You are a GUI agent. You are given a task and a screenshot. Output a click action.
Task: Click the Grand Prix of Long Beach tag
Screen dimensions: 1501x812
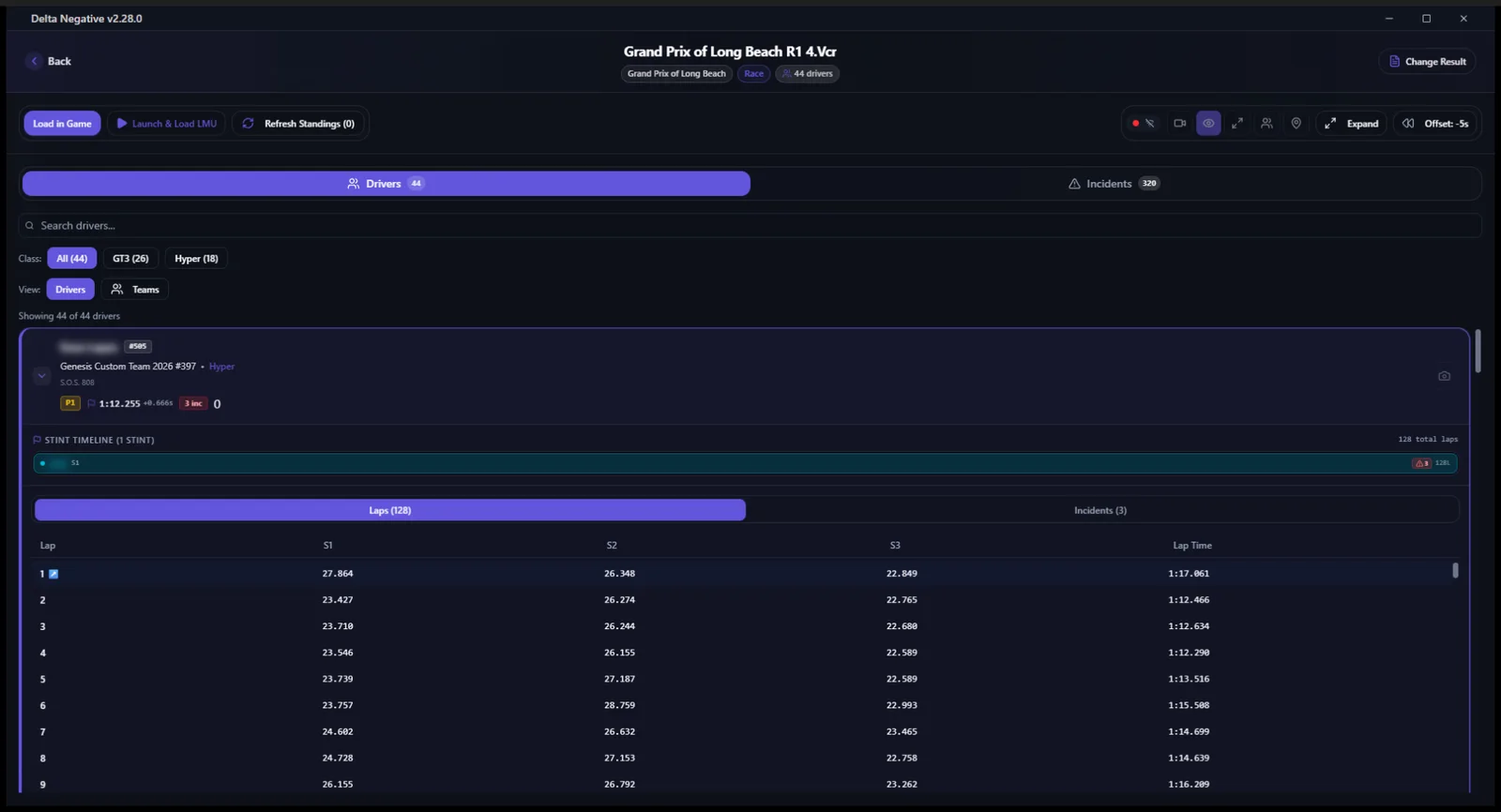[x=676, y=74]
